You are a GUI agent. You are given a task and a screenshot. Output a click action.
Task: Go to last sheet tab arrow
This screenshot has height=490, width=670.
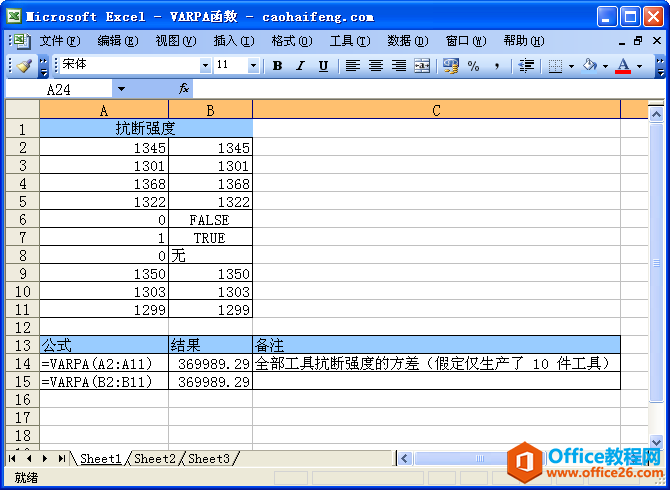(62, 458)
